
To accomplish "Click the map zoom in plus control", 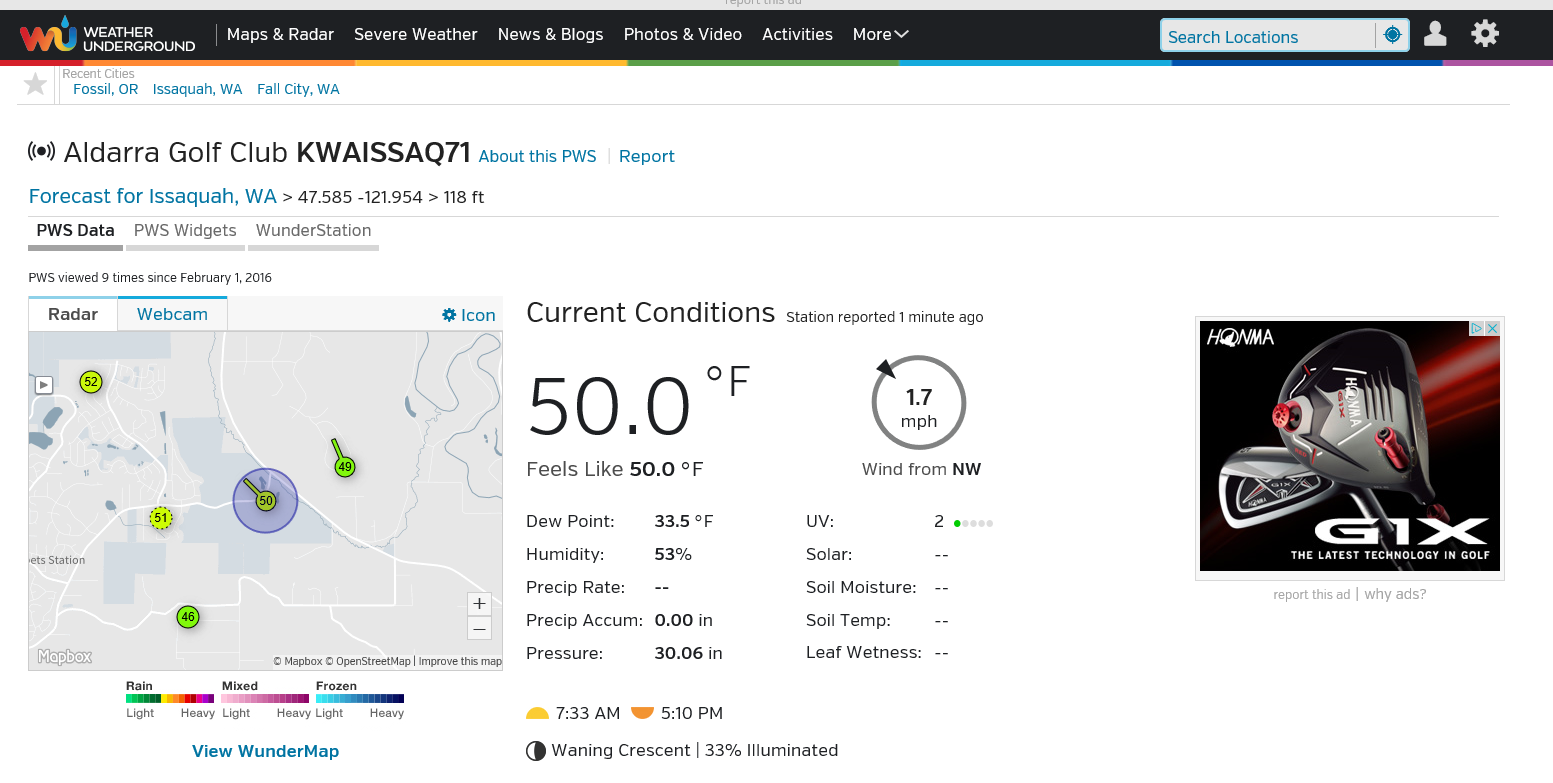I will pos(479,603).
